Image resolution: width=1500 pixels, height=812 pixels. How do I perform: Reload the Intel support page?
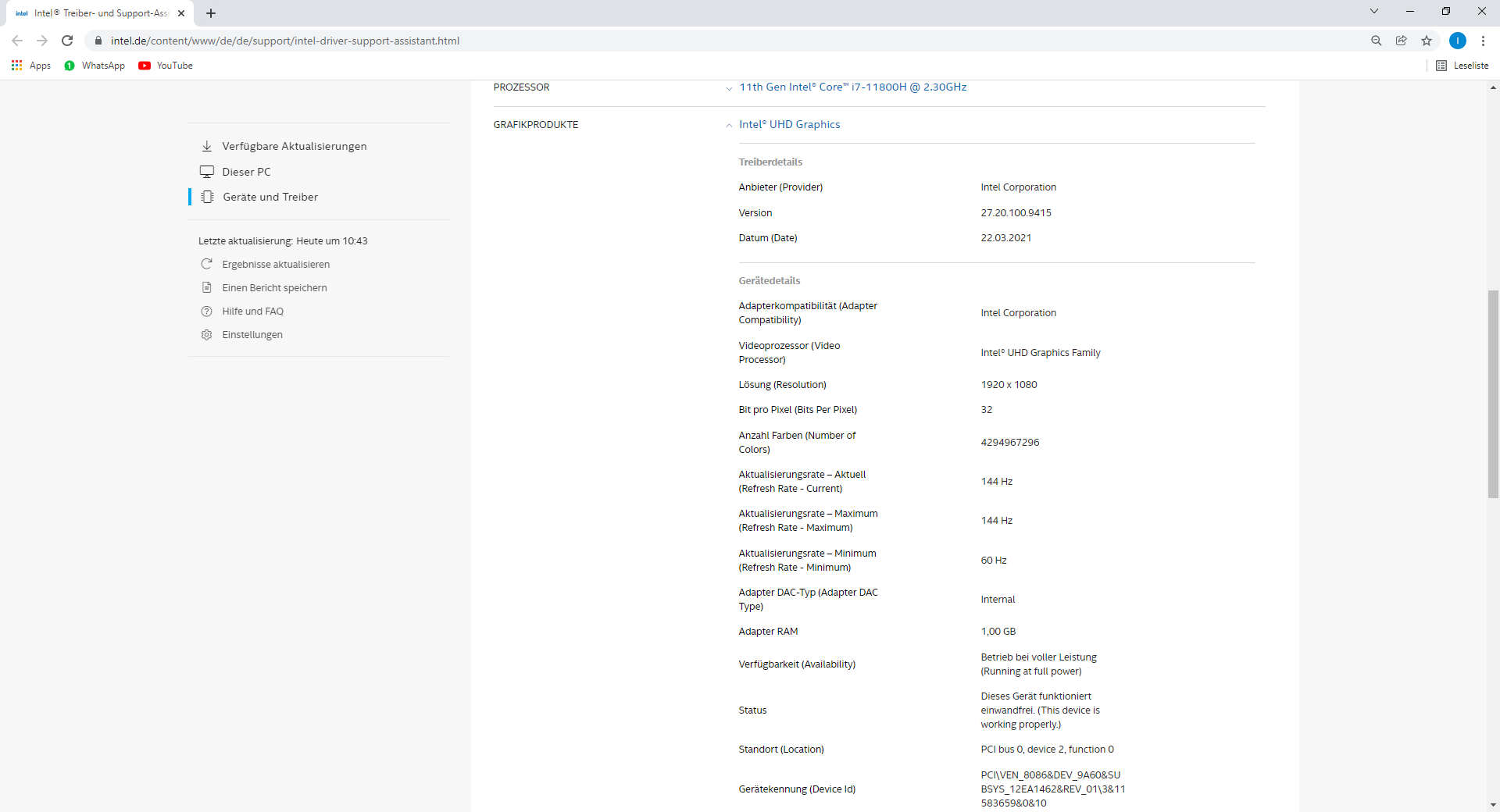pyautogui.click(x=67, y=41)
